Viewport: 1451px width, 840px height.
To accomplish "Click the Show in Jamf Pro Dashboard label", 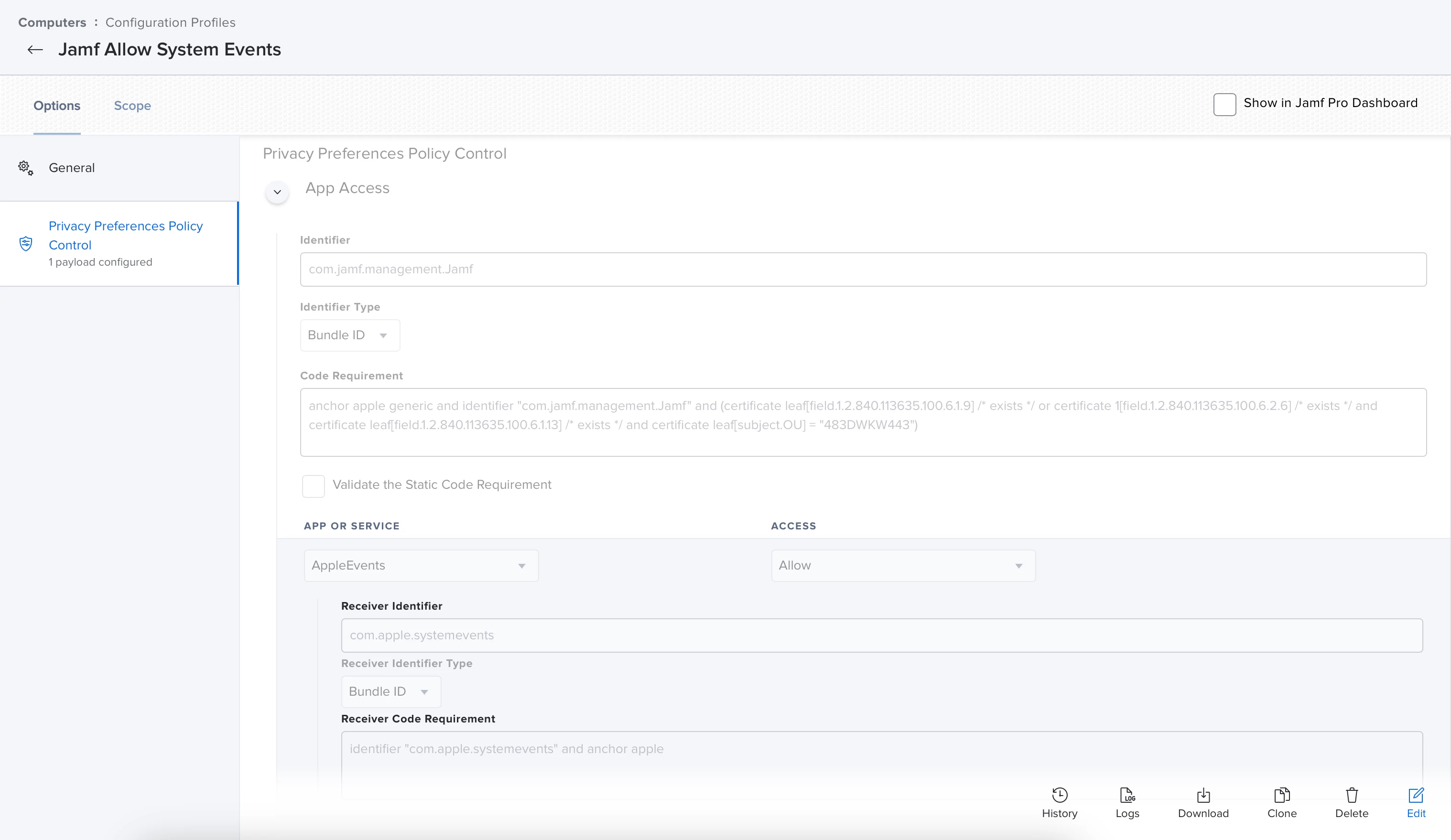I will pos(1330,102).
